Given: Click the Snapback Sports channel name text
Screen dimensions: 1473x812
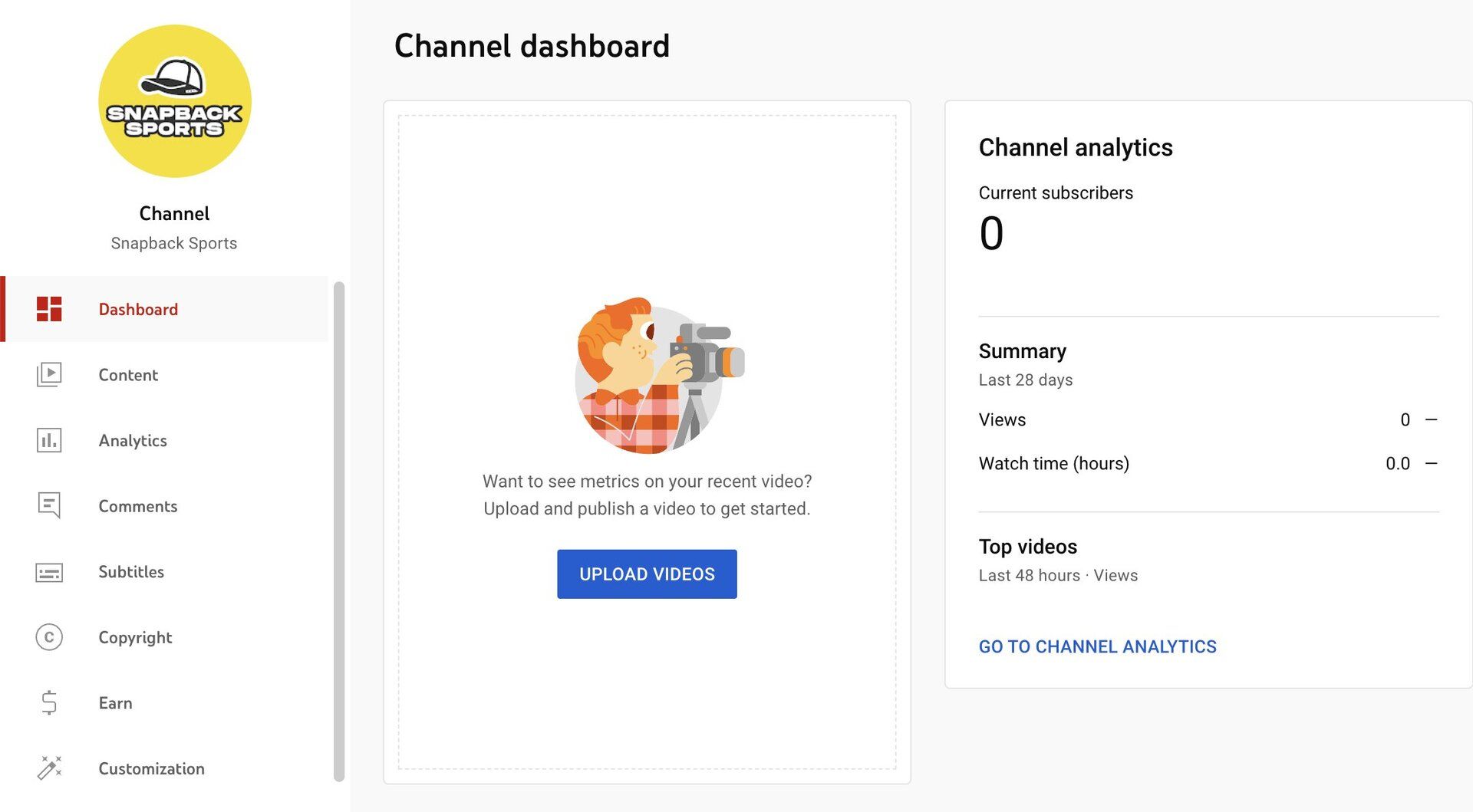Looking at the screenshot, I should click(x=174, y=243).
